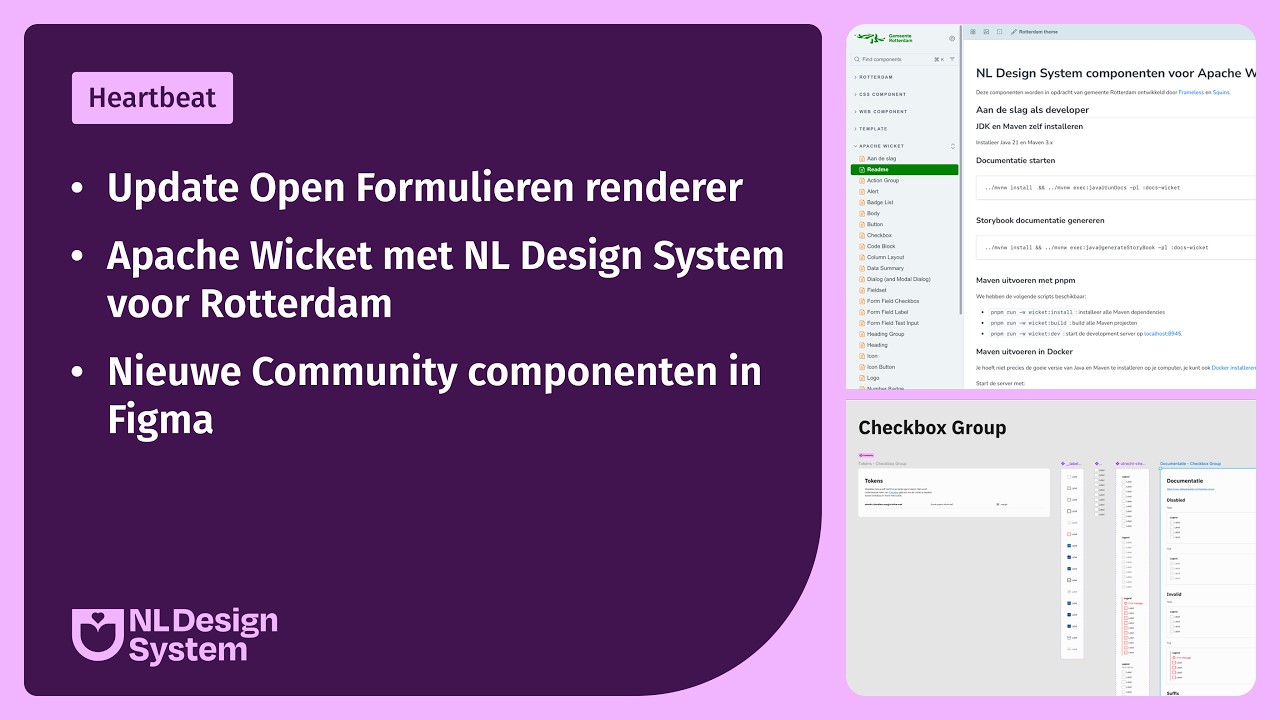Click 'Maven uitvoeren in Docker' heading

[x=1025, y=352]
